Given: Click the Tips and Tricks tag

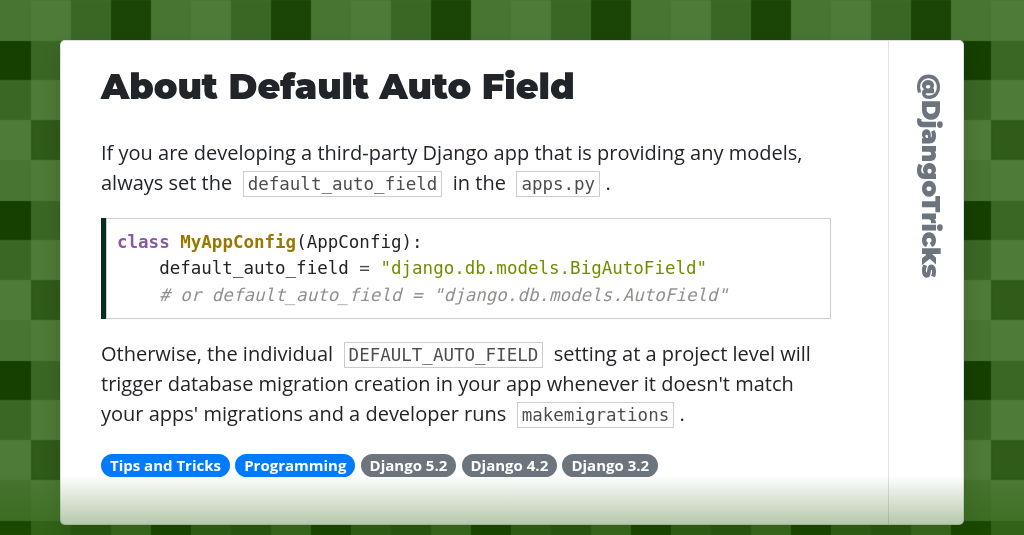Looking at the screenshot, I should point(165,466).
